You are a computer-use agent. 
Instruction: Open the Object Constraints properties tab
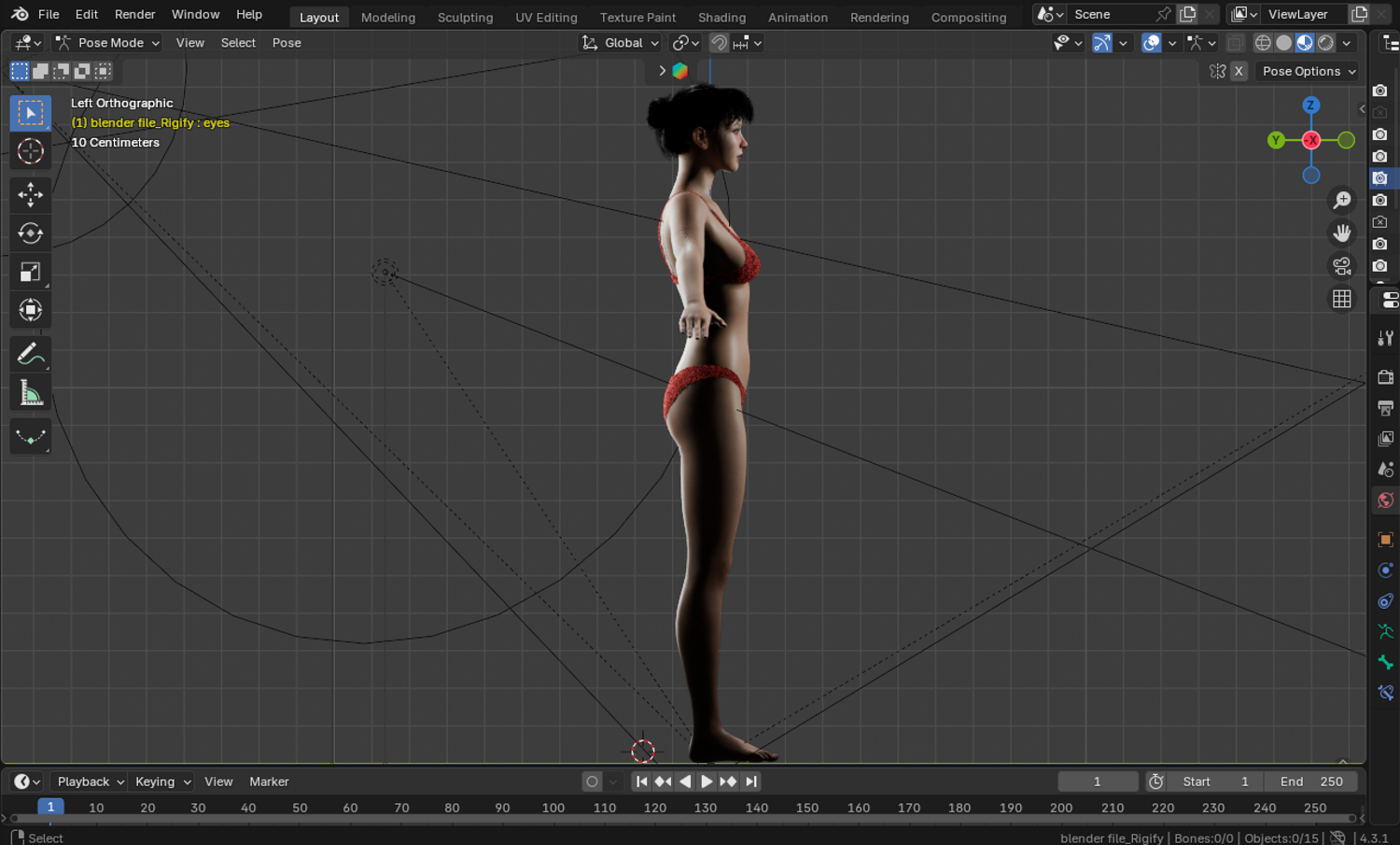(x=1385, y=601)
